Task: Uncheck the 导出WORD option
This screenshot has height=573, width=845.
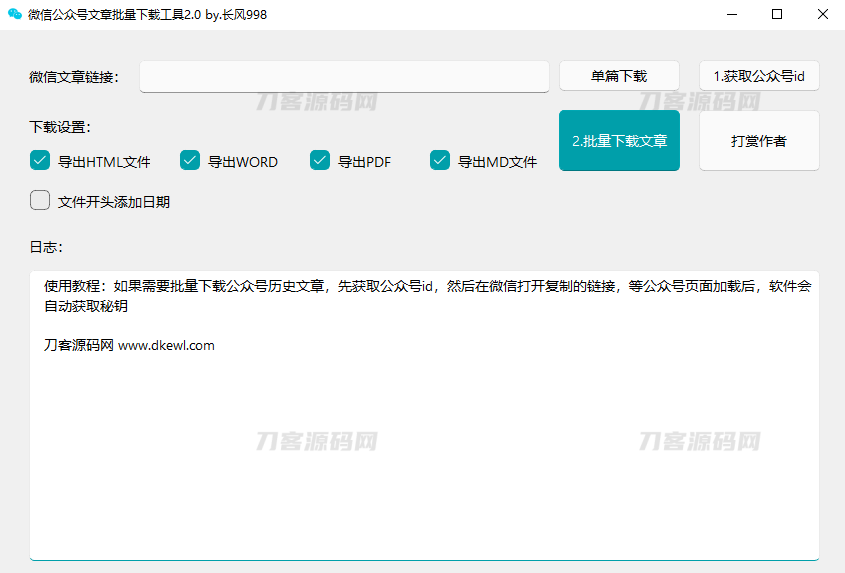Action: [x=190, y=160]
